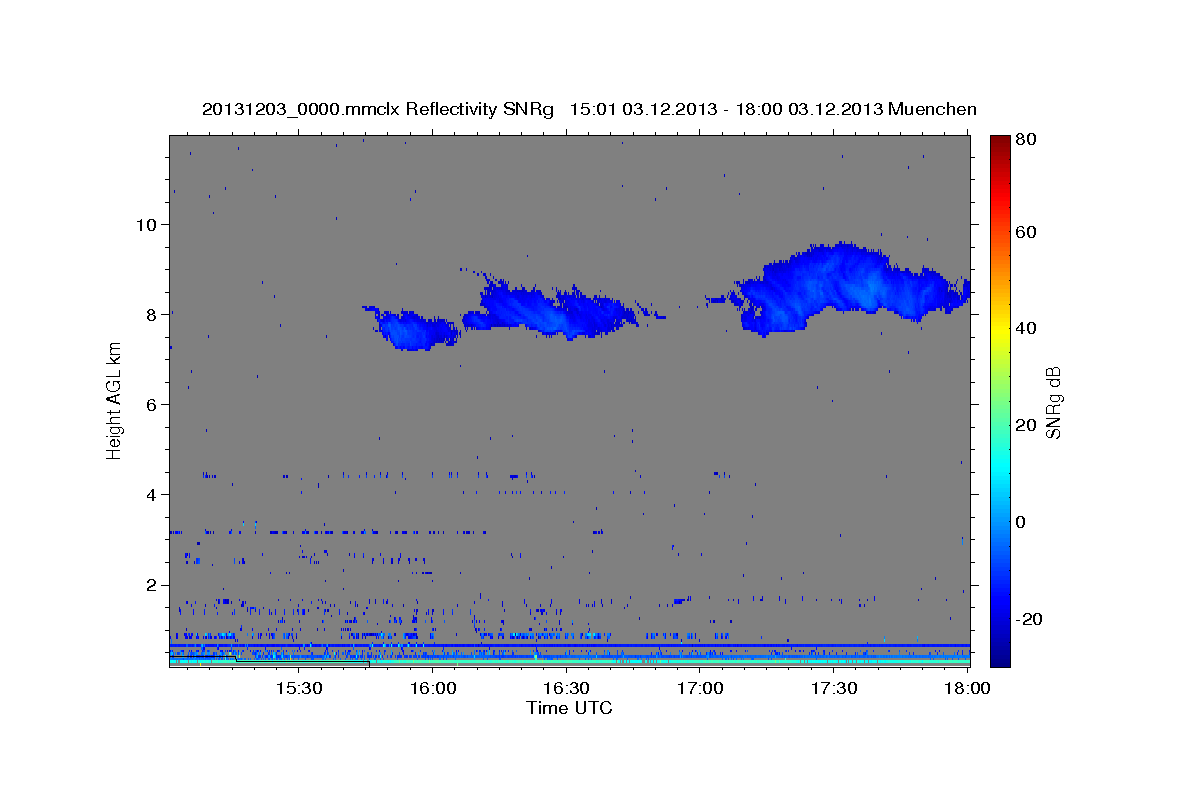Click the 17:30 time tick label

coord(834,689)
